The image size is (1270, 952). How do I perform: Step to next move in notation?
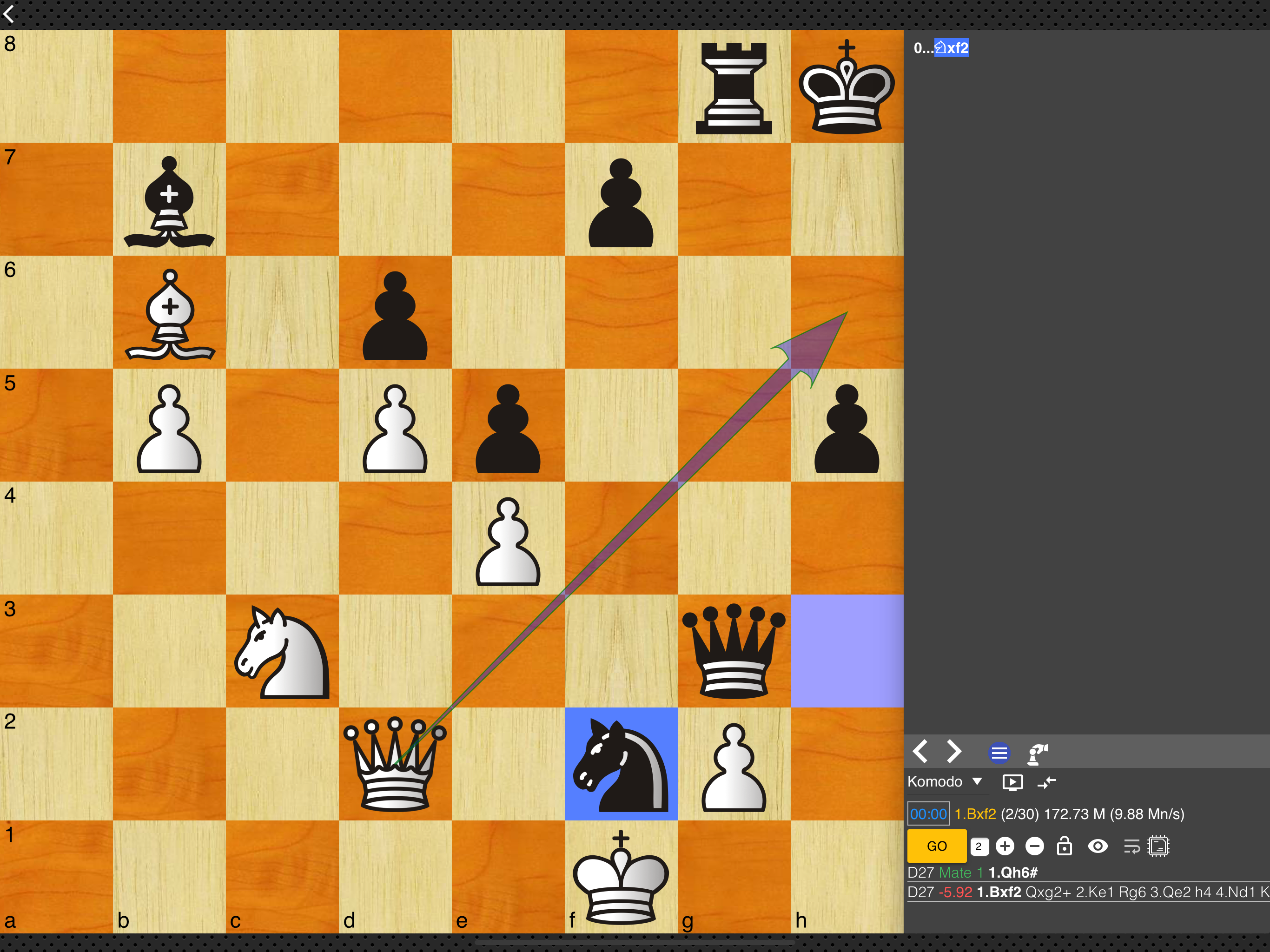pyautogui.click(x=953, y=751)
